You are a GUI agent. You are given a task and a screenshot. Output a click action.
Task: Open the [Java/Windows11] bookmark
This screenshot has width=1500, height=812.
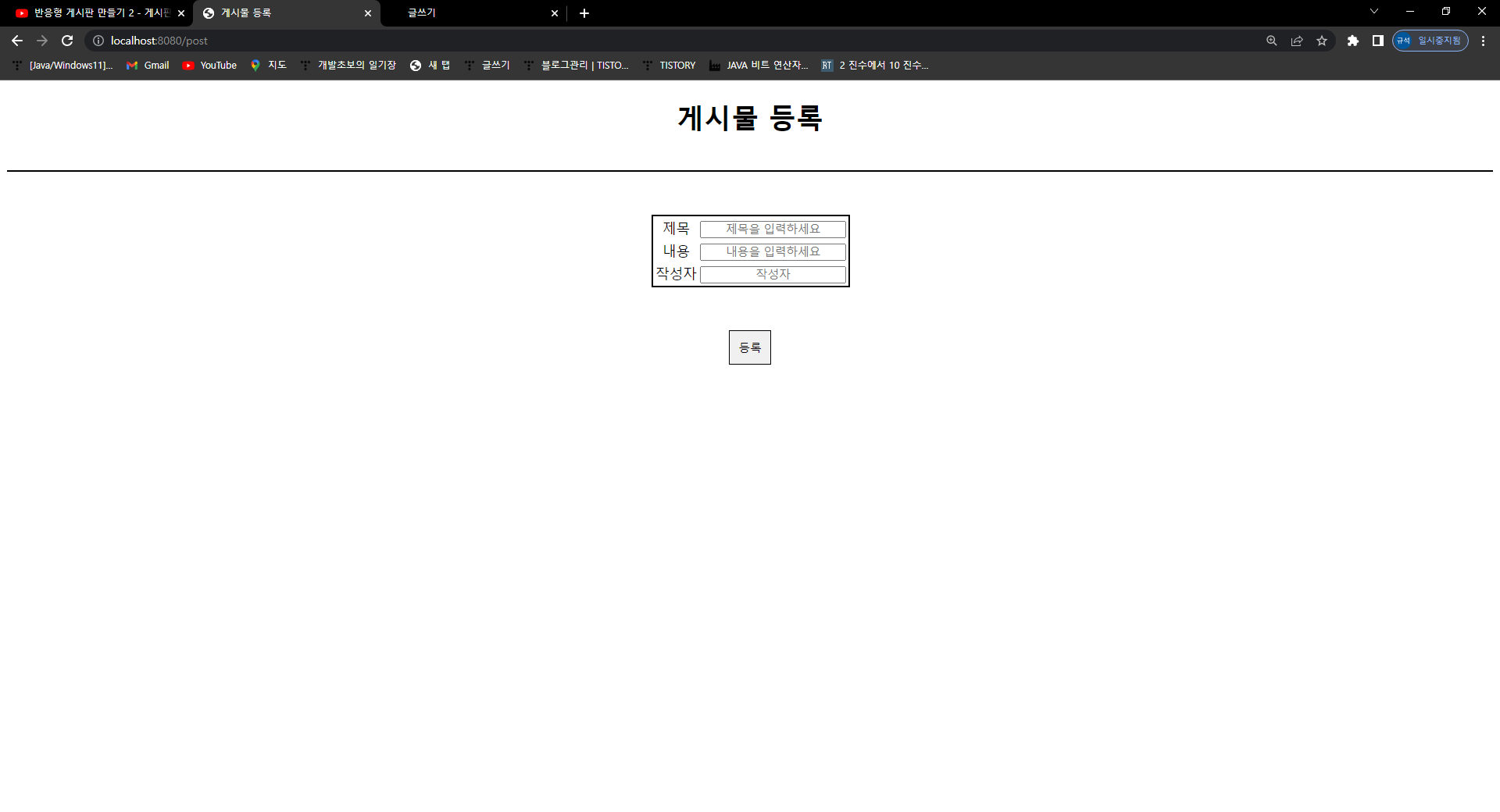coord(62,66)
